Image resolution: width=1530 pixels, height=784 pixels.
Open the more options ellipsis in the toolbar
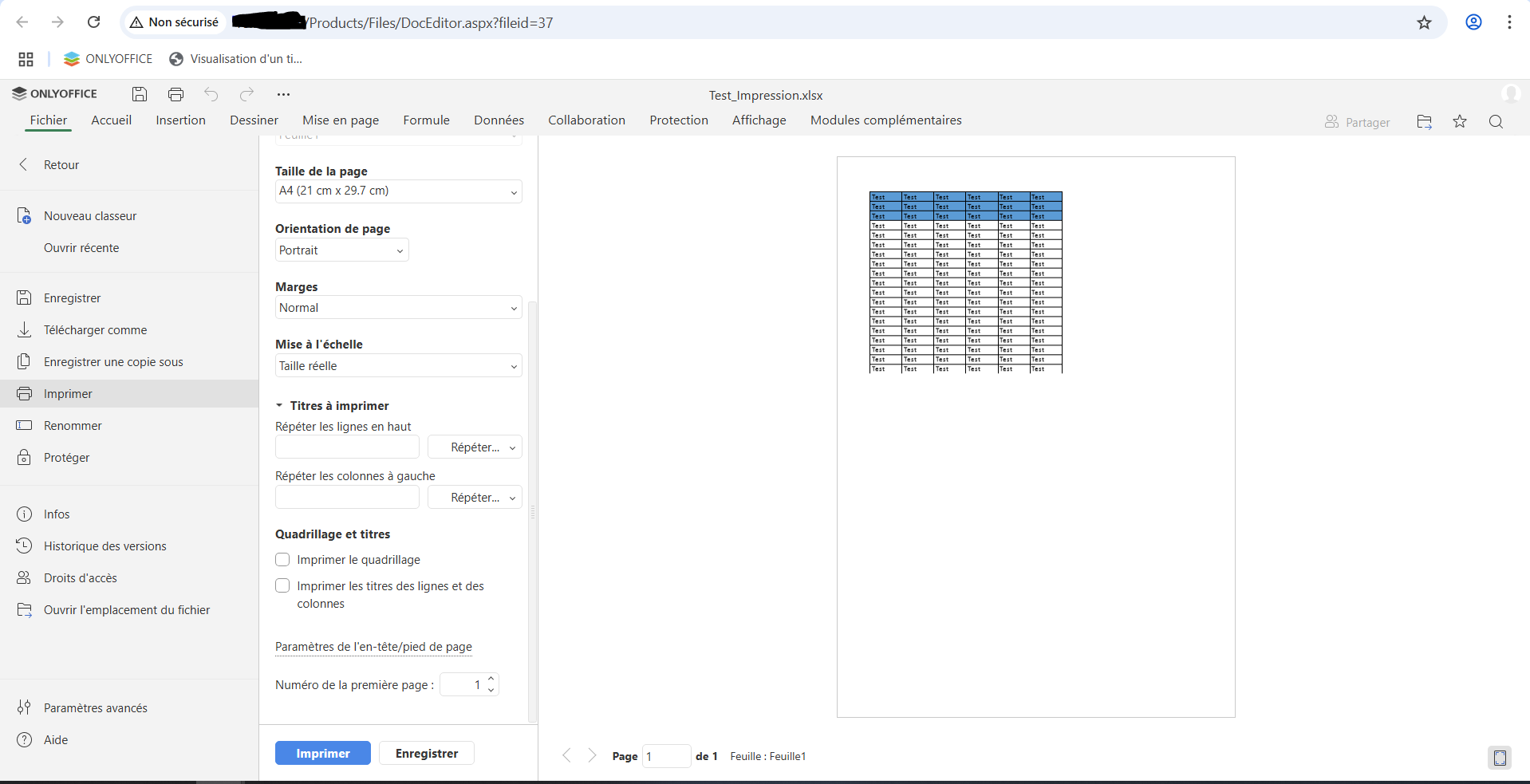point(283,94)
